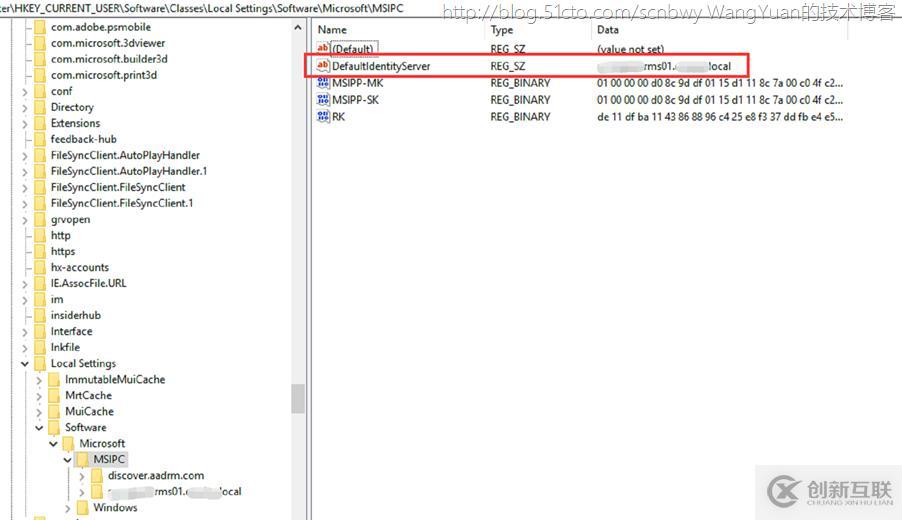Select the rms01 server key under MSIPC
The image size is (902, 520).
tap(174, 492)
